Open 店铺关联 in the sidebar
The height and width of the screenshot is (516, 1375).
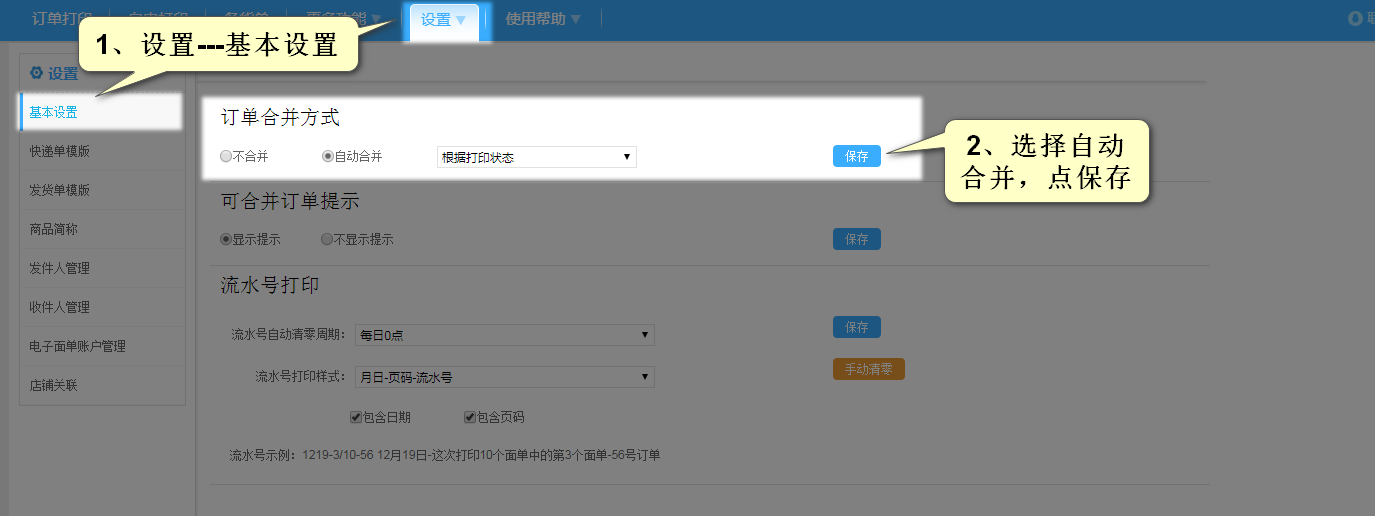pyautogui.click(x=53, y=385)
